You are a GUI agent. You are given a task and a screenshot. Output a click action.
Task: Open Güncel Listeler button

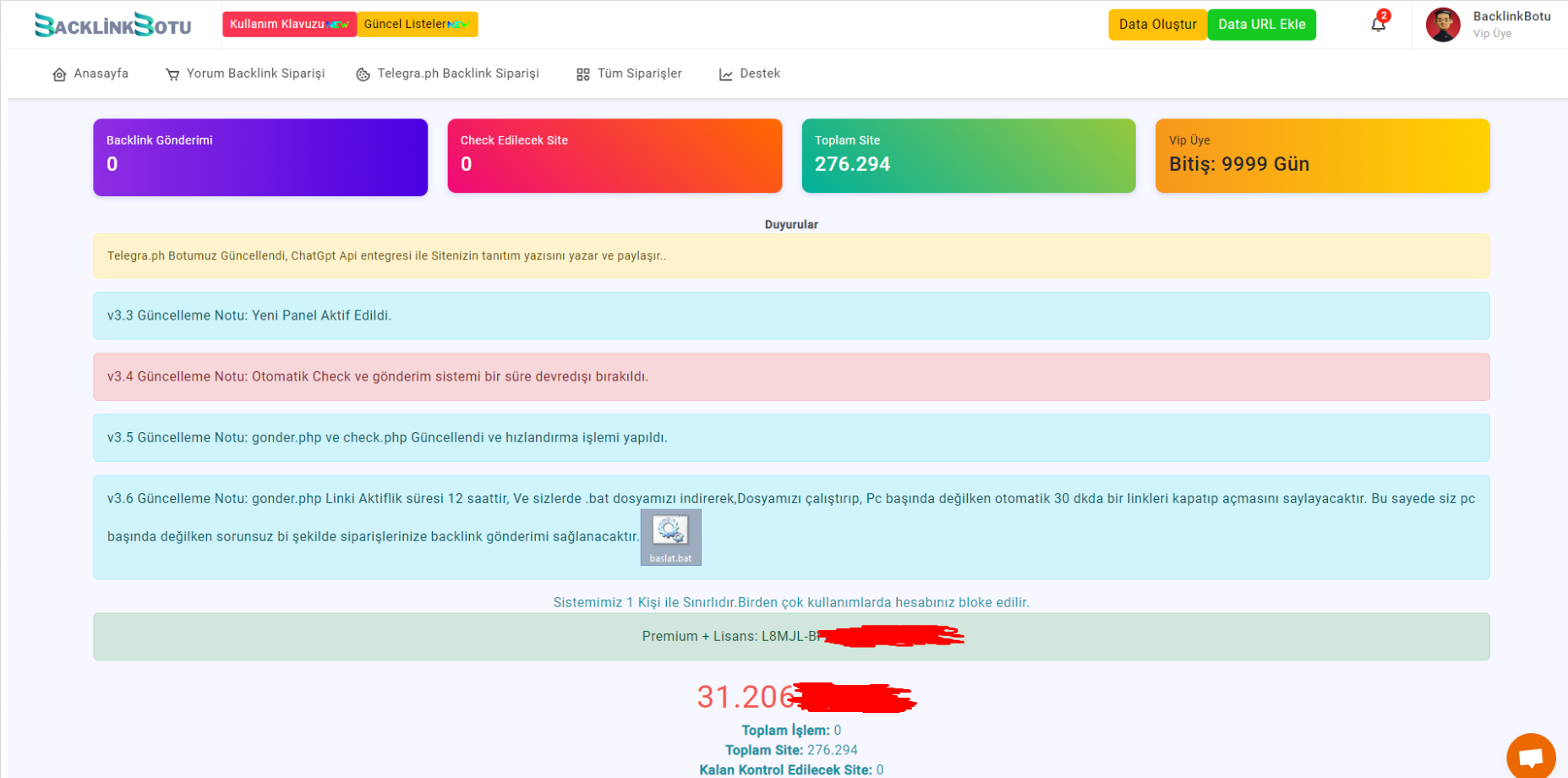click(418, 25)
